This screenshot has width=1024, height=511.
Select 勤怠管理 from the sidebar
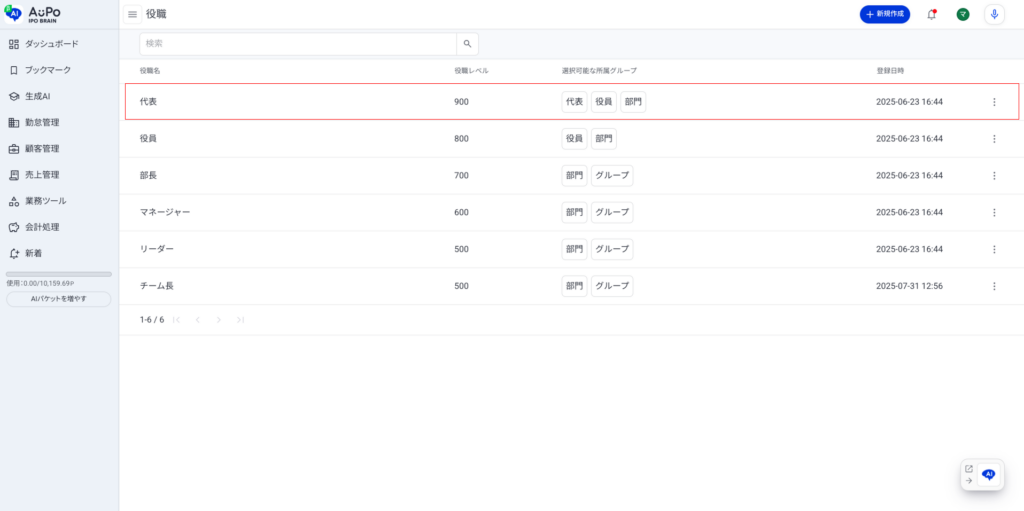tap(42, 122)
